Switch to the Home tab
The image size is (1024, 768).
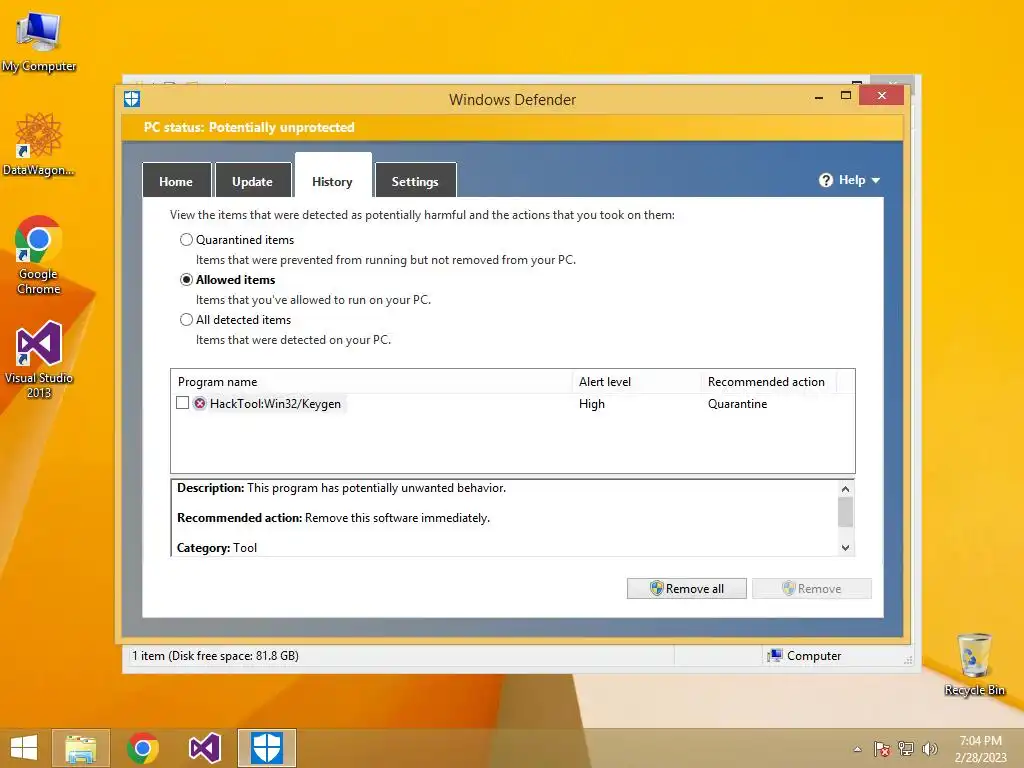coord(176,181)
